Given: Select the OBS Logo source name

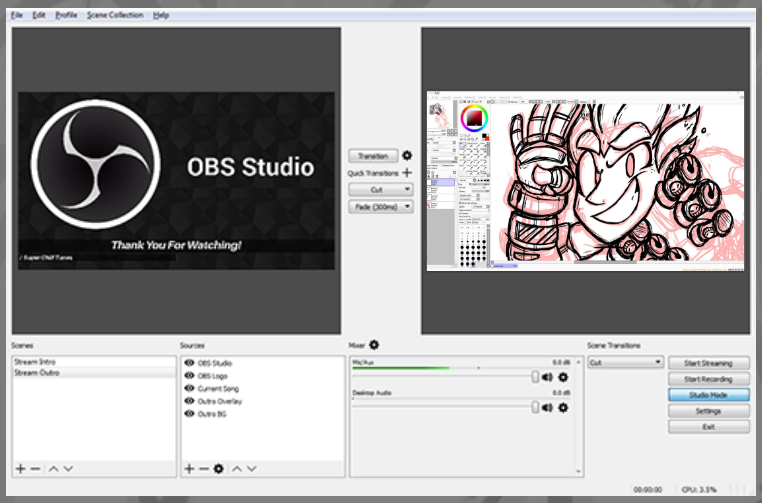Looking at the screenshot, I should [x=212, y=376].
